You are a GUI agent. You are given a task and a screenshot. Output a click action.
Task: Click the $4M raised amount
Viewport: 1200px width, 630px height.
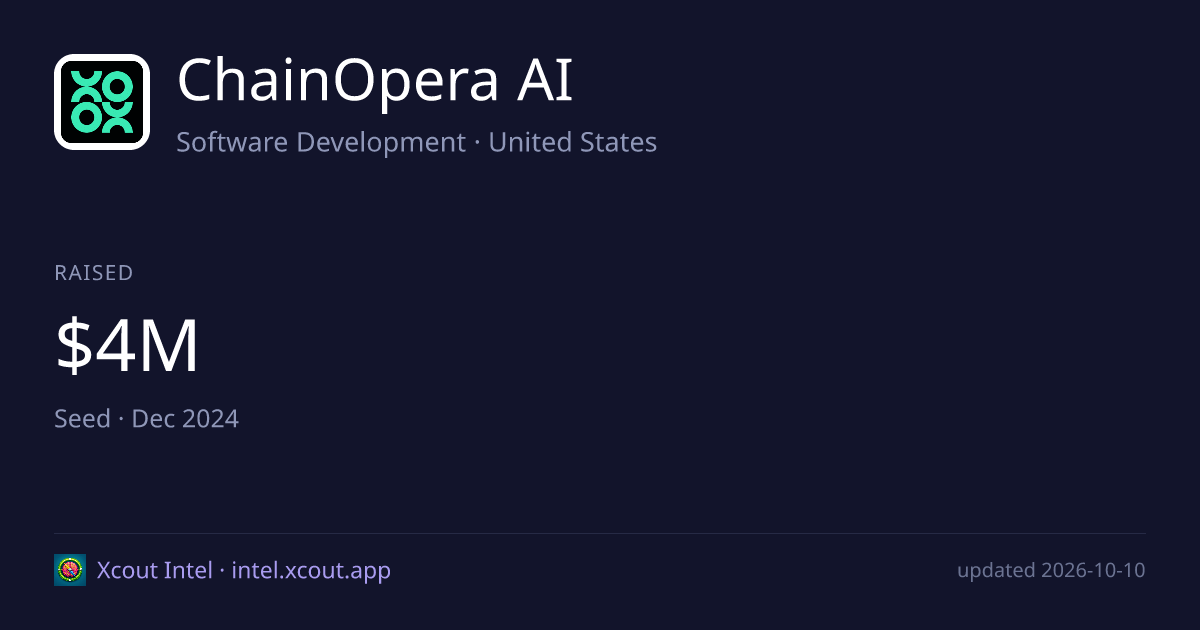pos(127,346)
